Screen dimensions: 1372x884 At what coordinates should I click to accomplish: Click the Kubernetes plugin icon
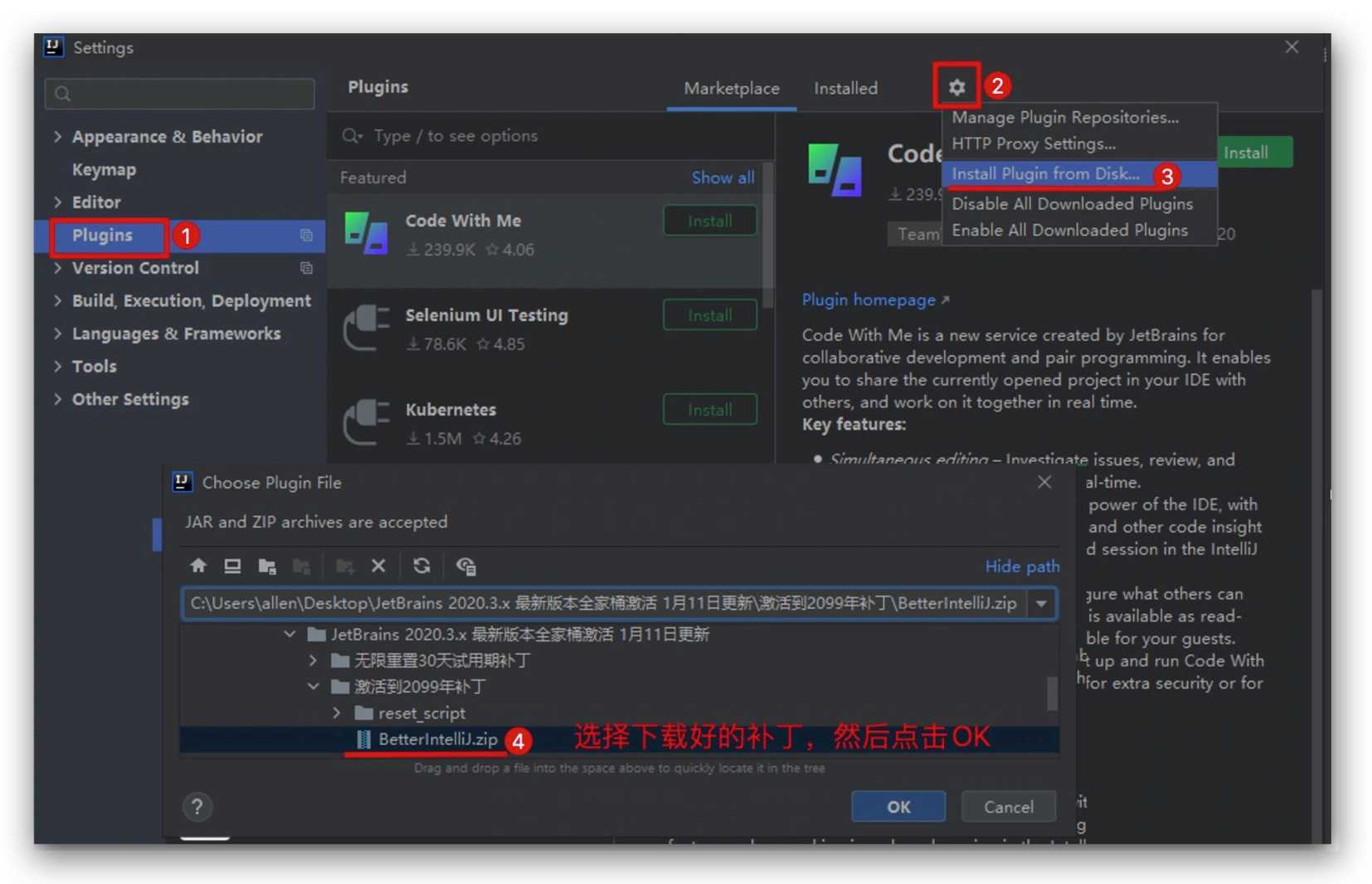(x=366, y=422)
